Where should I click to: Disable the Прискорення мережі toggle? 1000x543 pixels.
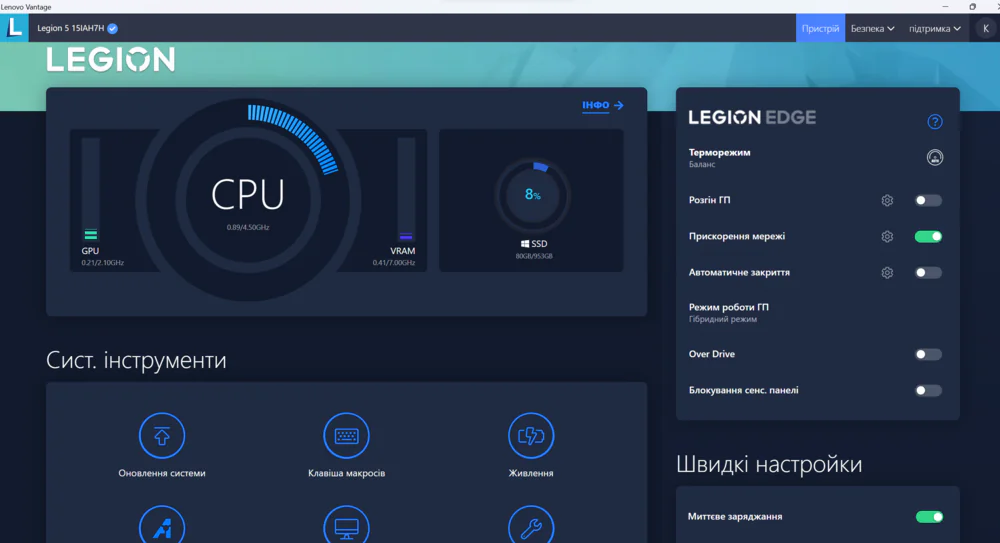tap(928, 237)
